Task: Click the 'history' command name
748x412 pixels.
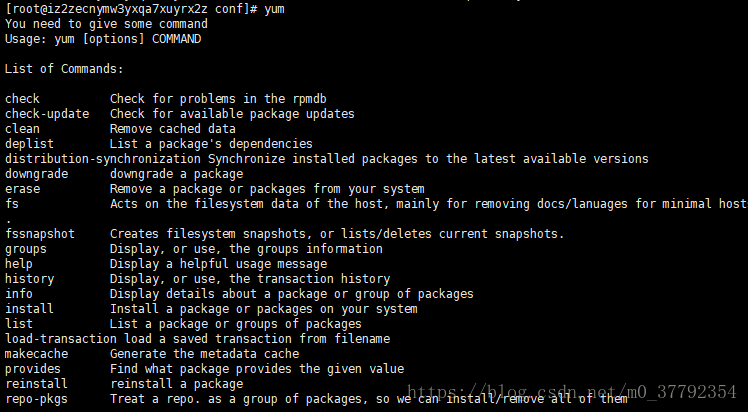Action: coord(29,279)
